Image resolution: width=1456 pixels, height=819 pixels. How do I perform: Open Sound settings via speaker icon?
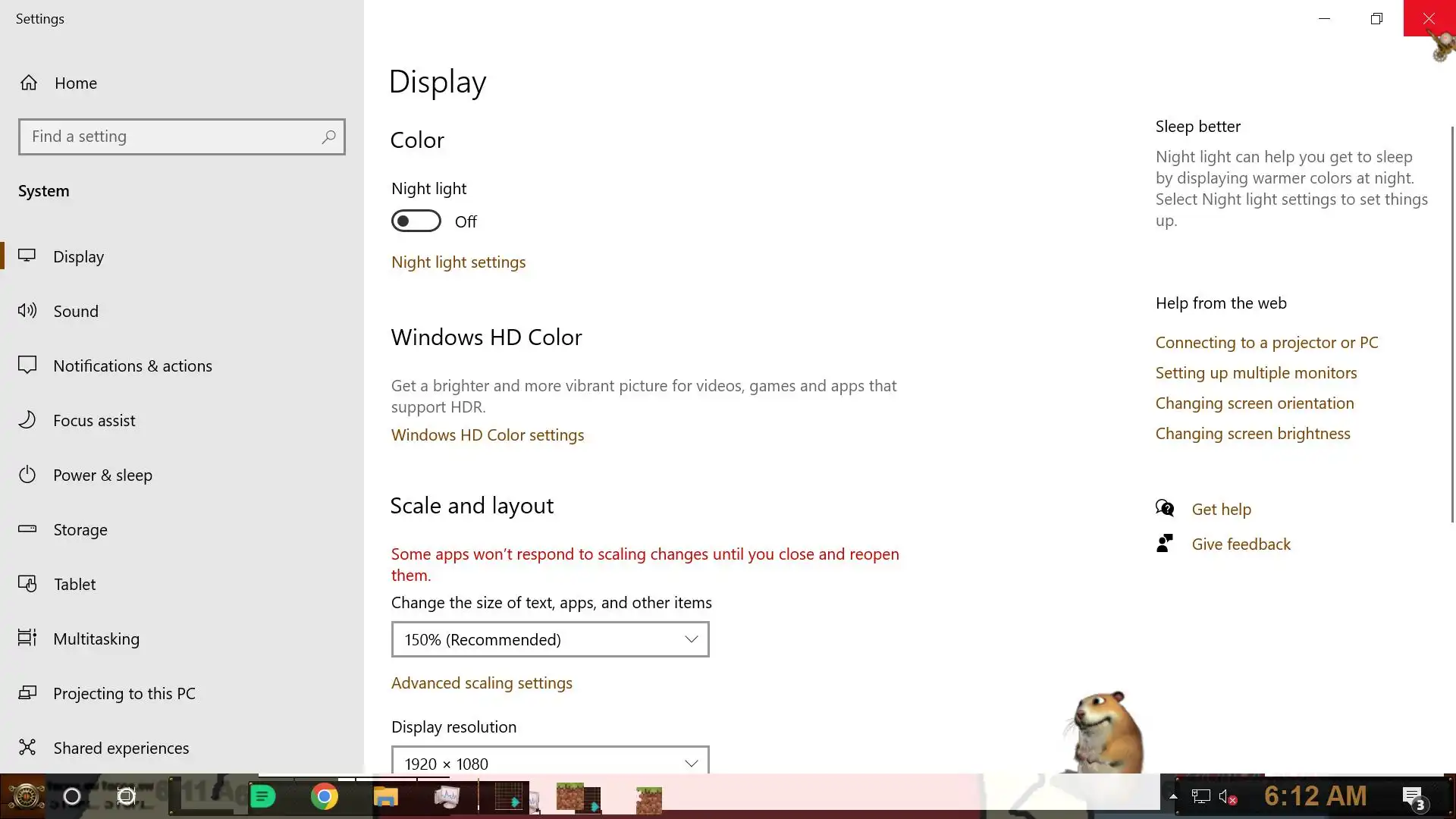click(27, 311)
